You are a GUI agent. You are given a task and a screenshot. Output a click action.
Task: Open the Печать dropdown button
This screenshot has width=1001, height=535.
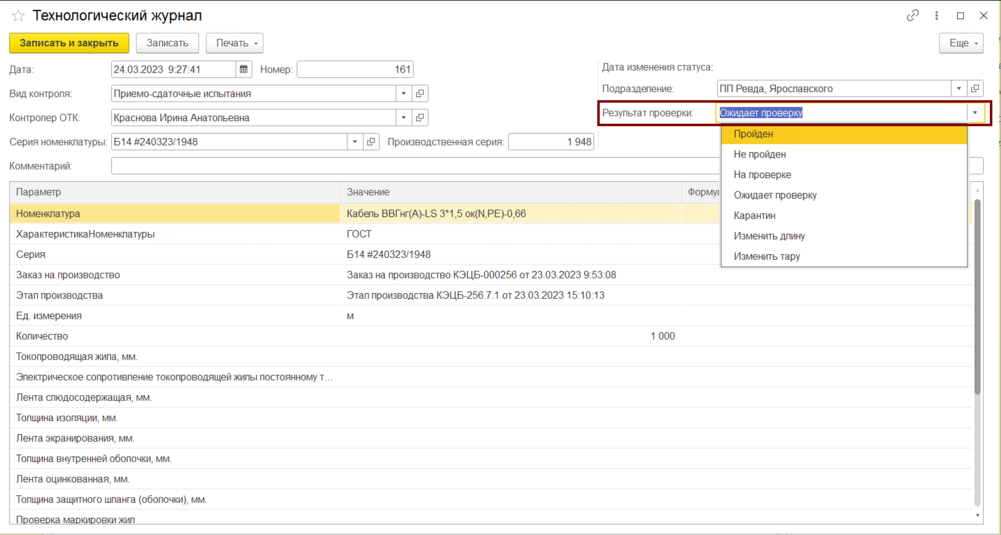coord(235,43)
